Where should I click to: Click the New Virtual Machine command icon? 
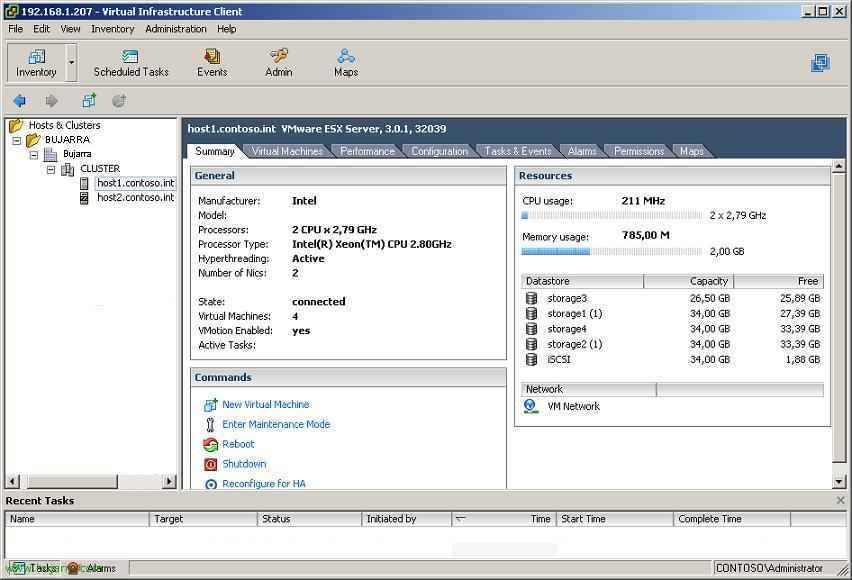click(210, 405)
